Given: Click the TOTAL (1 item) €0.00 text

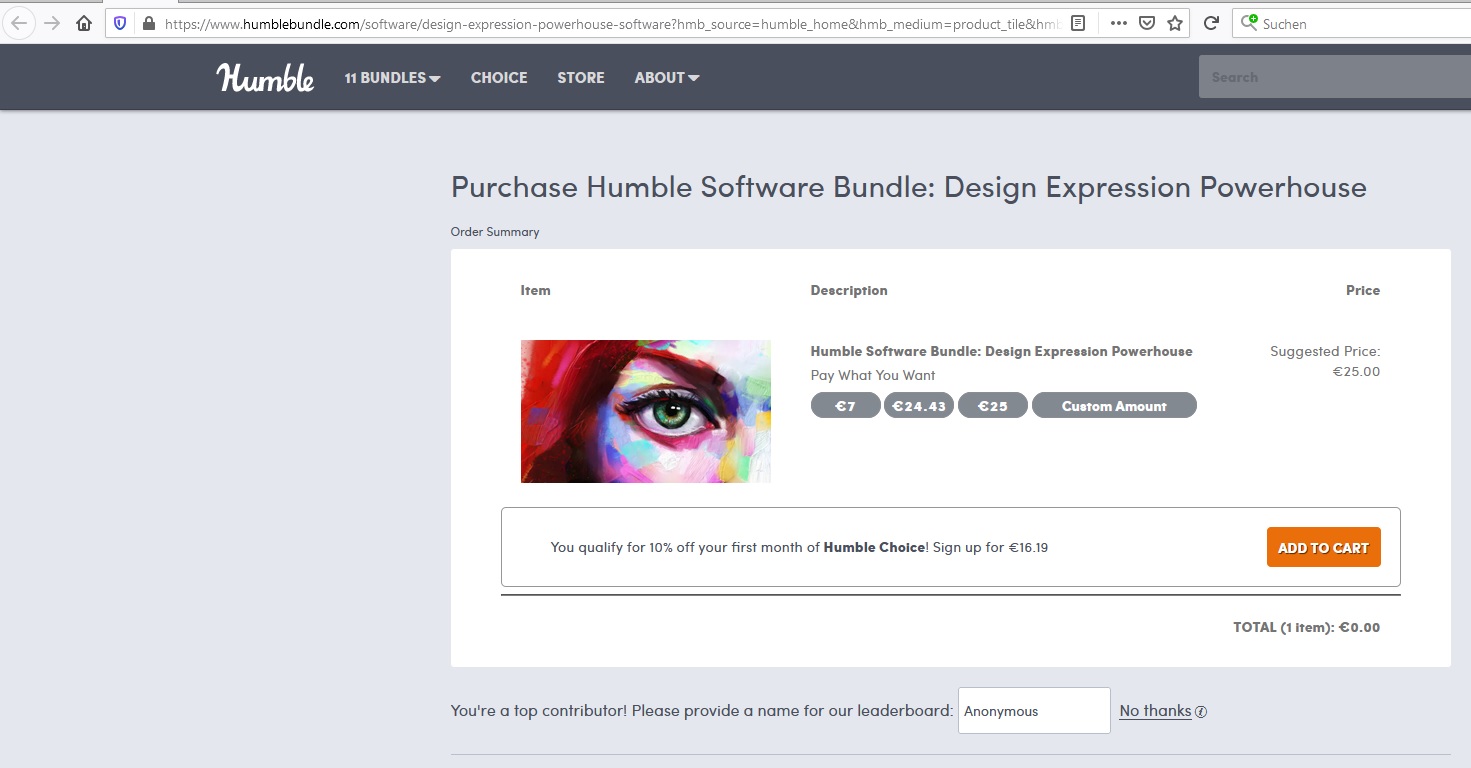Looking at the screenshot, I should coord(1306,627).
